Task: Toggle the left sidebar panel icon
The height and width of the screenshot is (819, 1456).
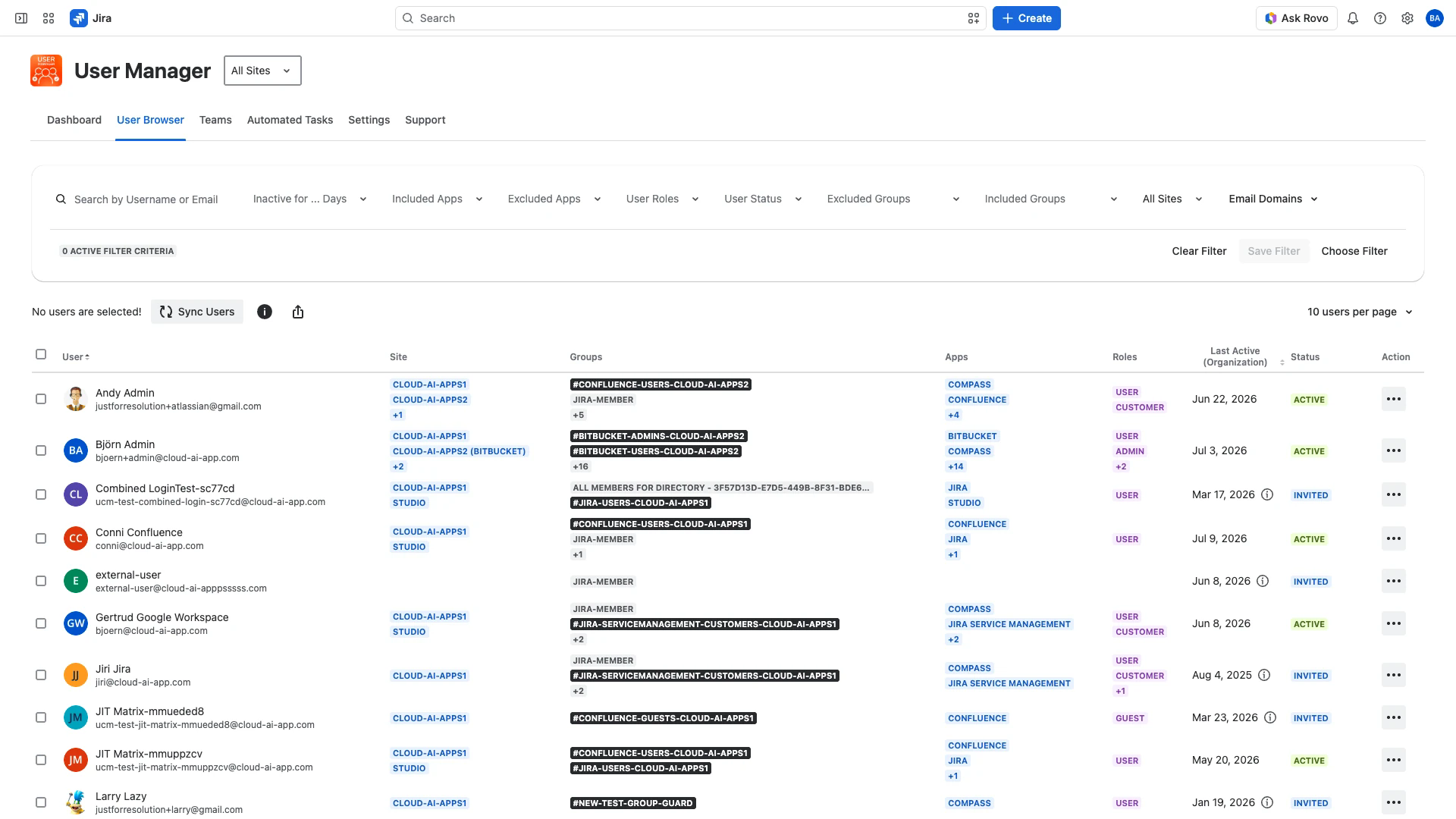Action: pyautogui.click(x=21, y=18)
